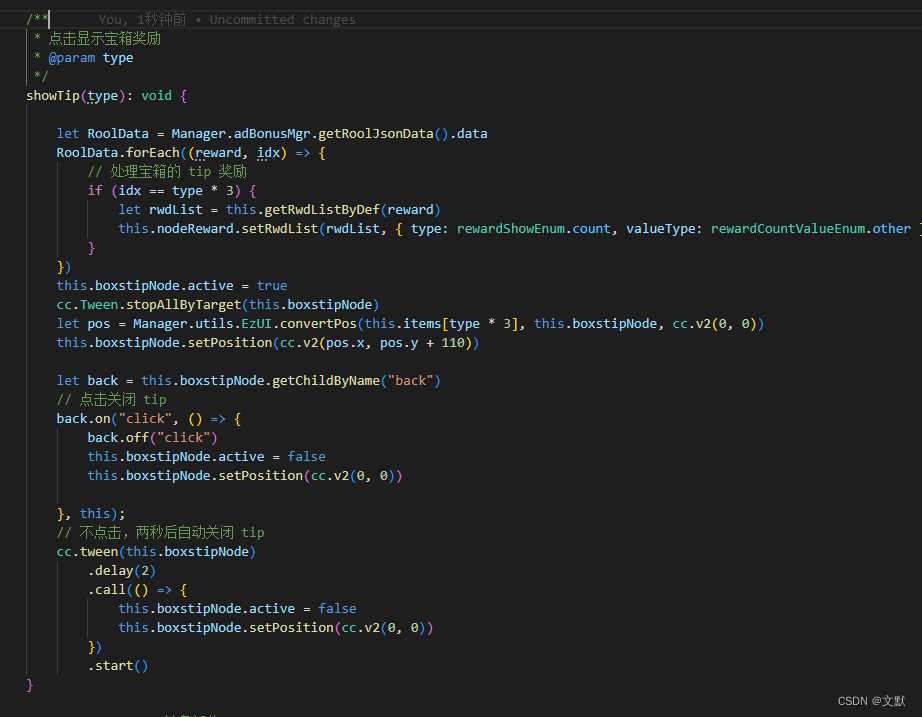Click the comment title '点击显示宝箱奖励'
The image size is (922, 717).
[x=105, y=39]
